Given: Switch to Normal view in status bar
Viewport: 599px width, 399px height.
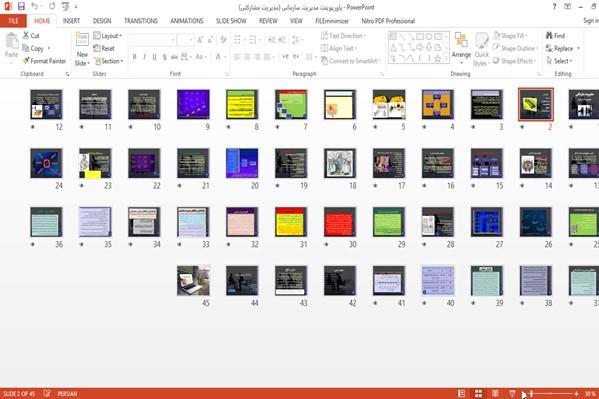Looking at the screenshot, I should tap(461, 393).
